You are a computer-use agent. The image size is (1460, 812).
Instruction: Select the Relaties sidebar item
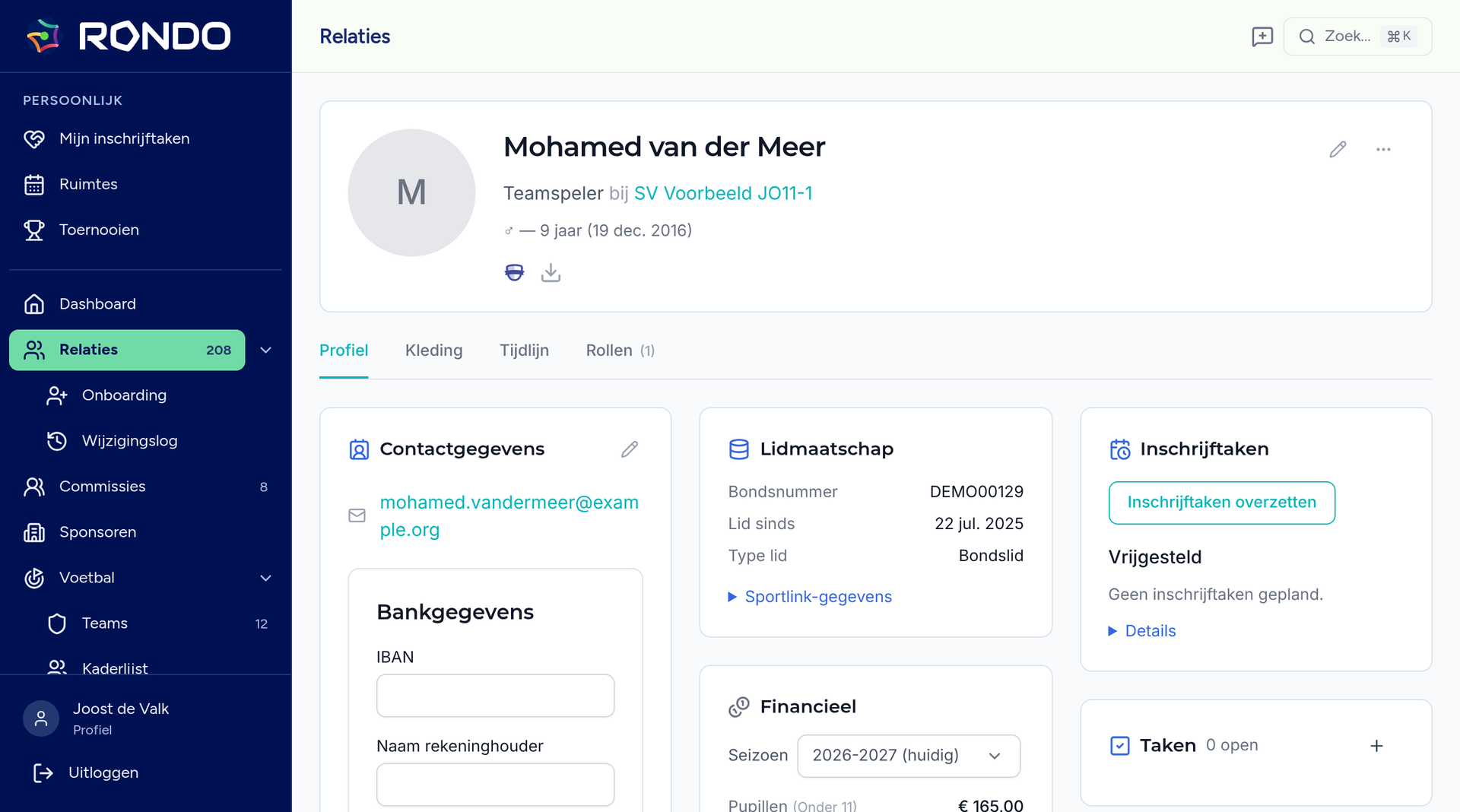coord(127,350)
